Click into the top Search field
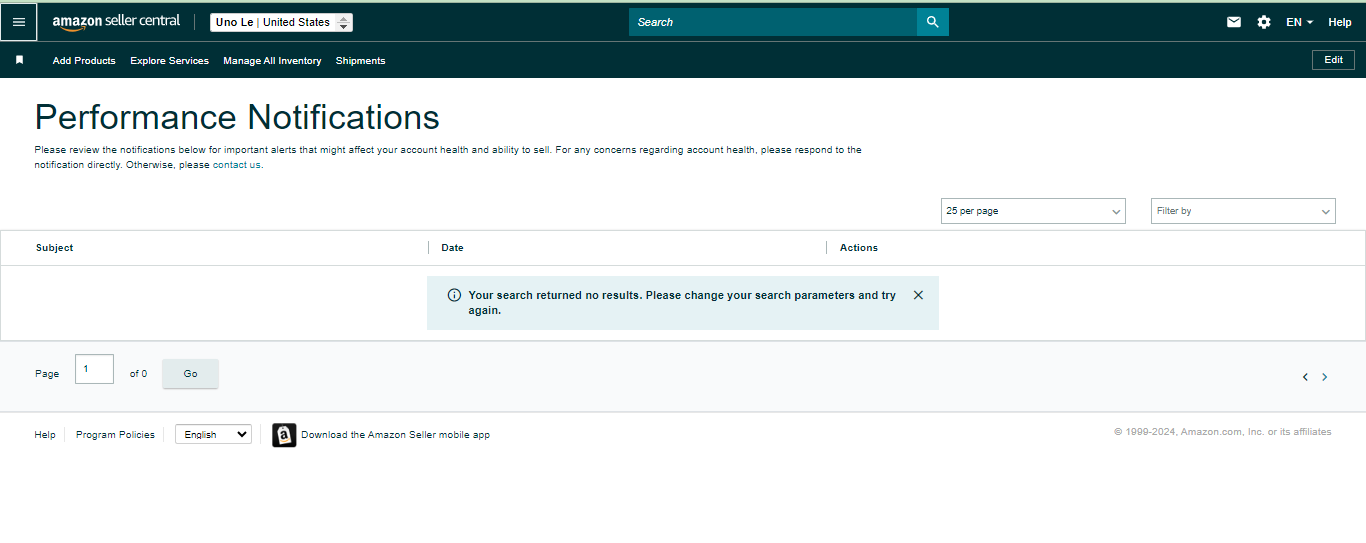 tap(773, 22)
